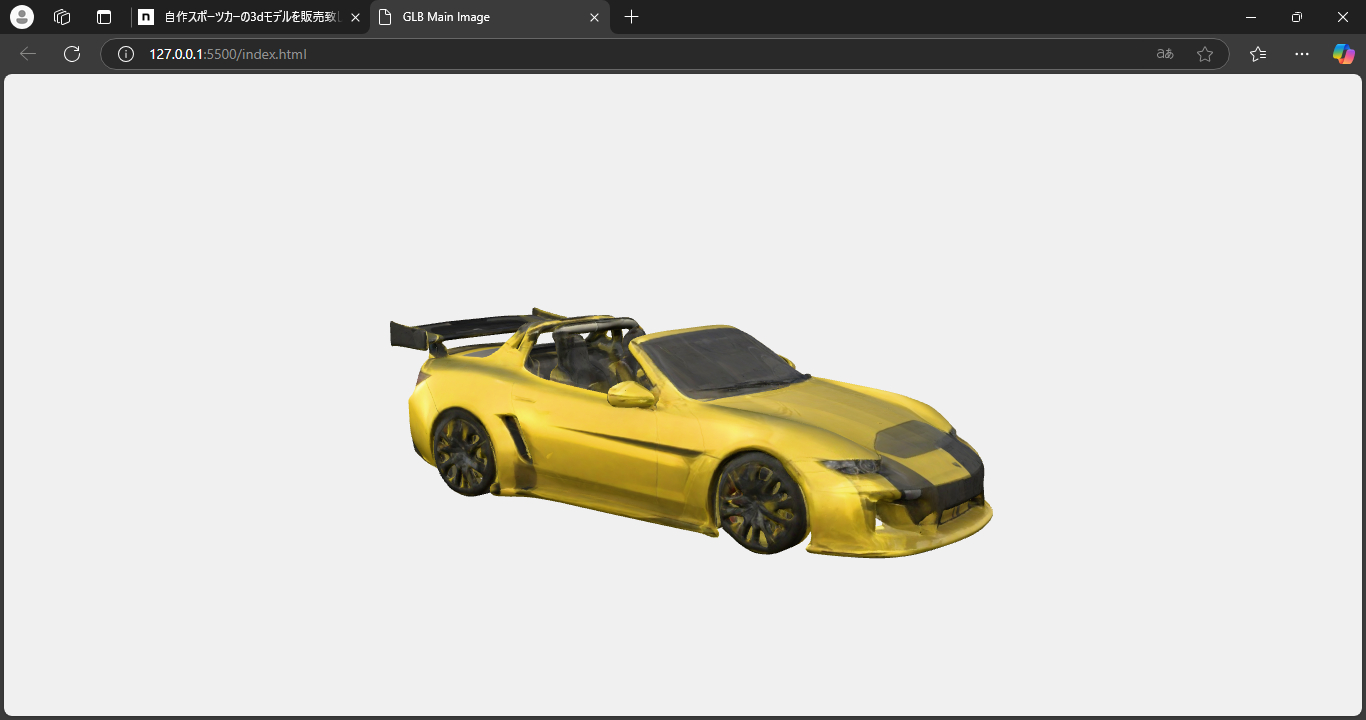
Task: Click the back navigation arrow
Action: click(x=27, y=54)
